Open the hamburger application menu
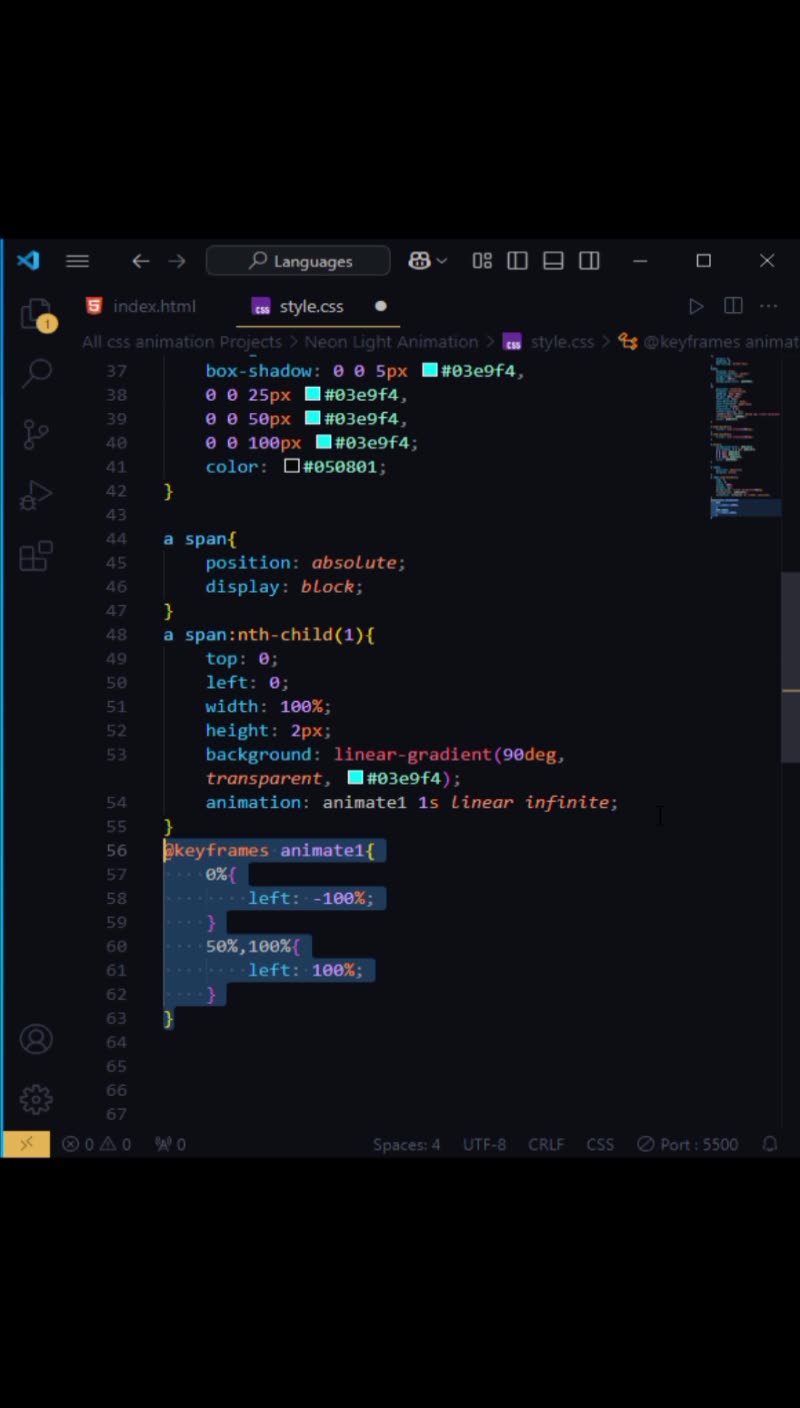Screen dimensions: 800x1408 click(x=77, y=261)
